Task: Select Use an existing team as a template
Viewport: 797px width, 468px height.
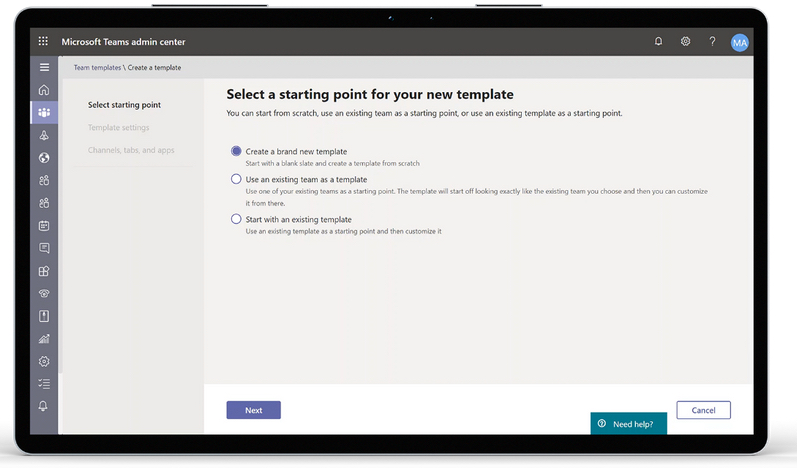Action: [236, 179]
